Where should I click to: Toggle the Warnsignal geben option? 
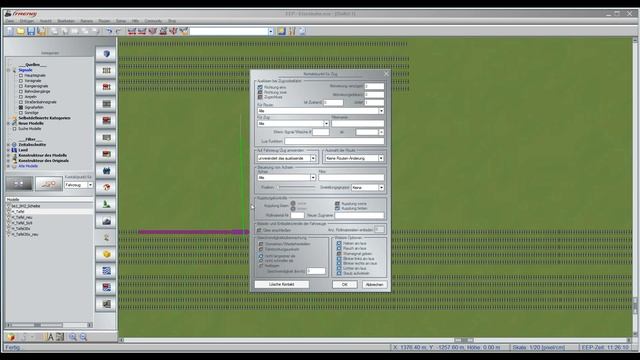coord(339,253)
